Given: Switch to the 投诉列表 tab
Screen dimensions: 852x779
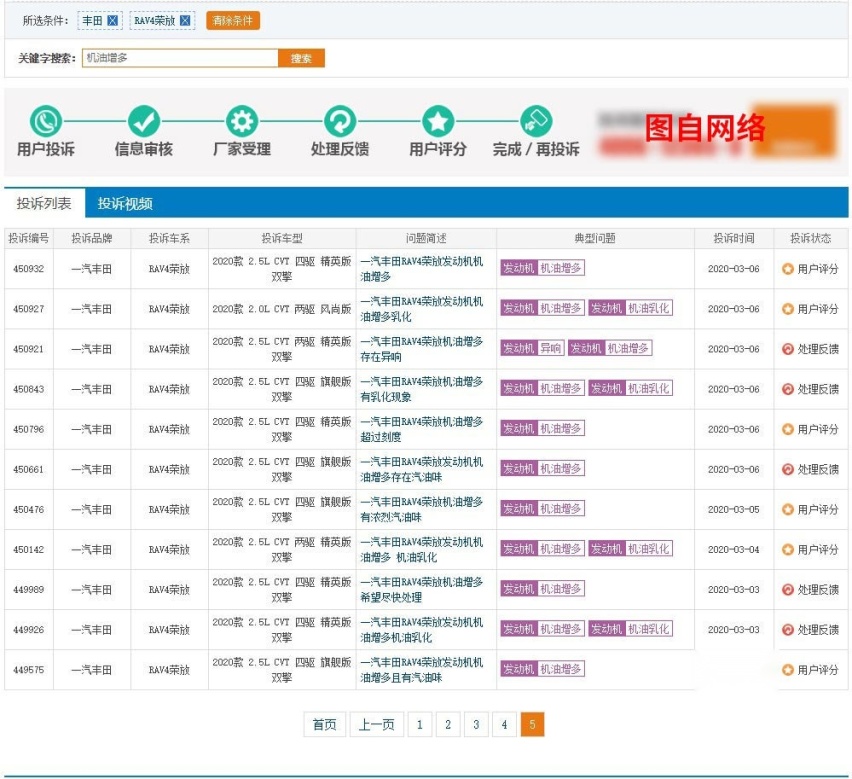Looking at the screenshot, I should pyautogui.click(x=45, y=203).
